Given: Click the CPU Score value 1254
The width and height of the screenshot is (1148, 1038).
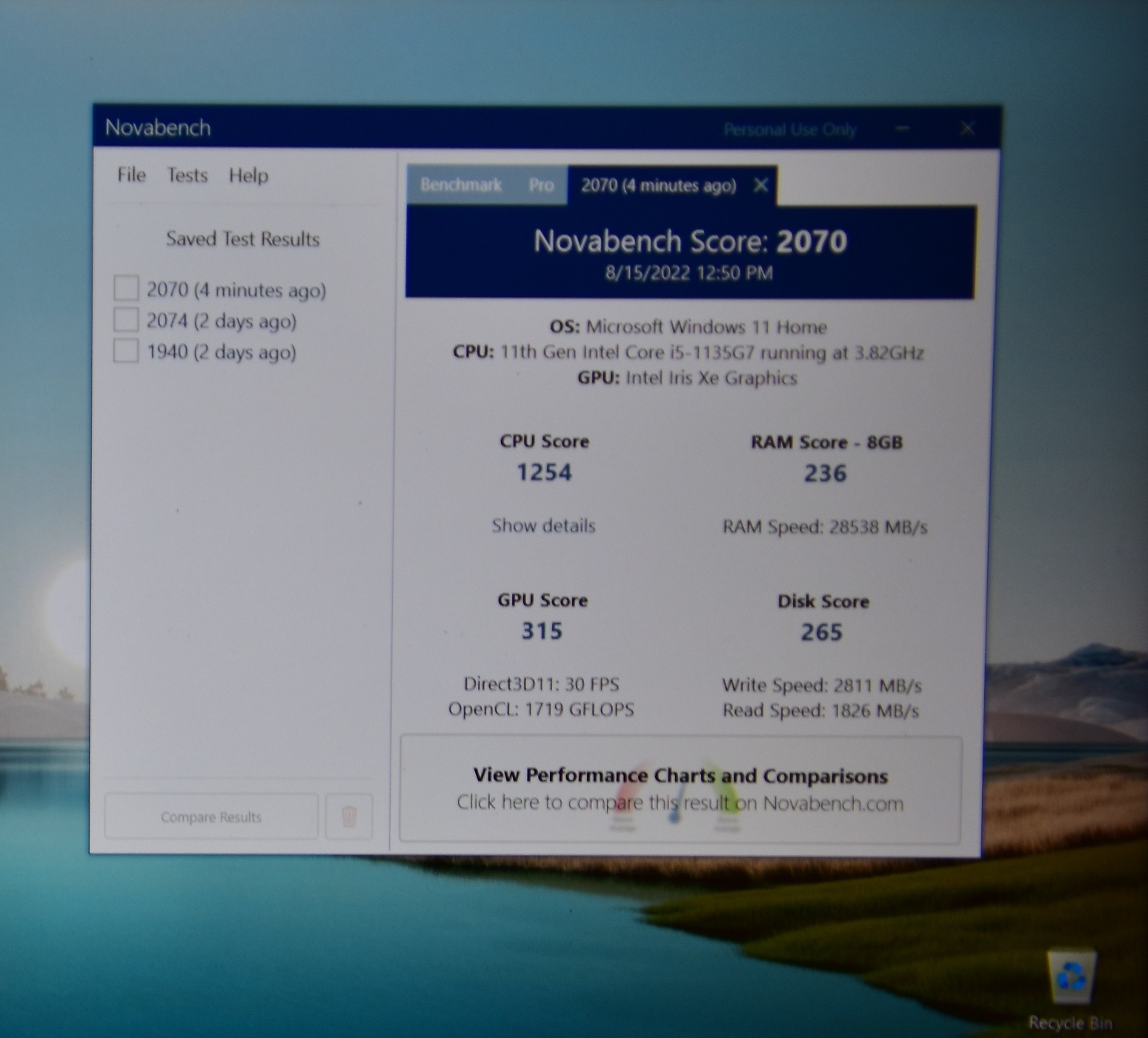Looking at the screenshot, I should [544, 473].
